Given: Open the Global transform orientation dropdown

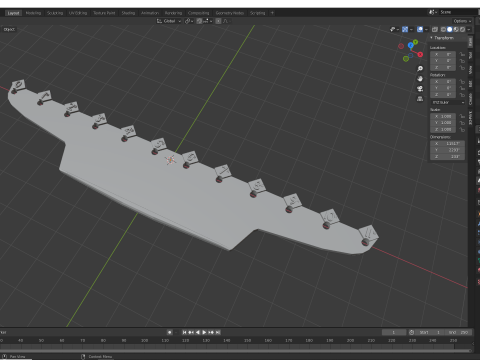Looking at the screenshot, I should coord(169,21).
